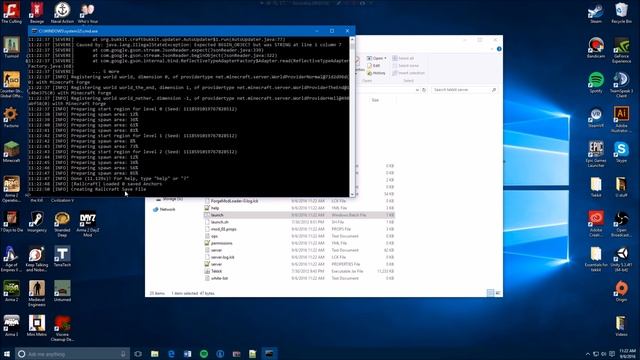This screenshot has height=360, width=640.
Task: Open the Explorer ribbon Open dropdown
Action: tap(376, 58)
